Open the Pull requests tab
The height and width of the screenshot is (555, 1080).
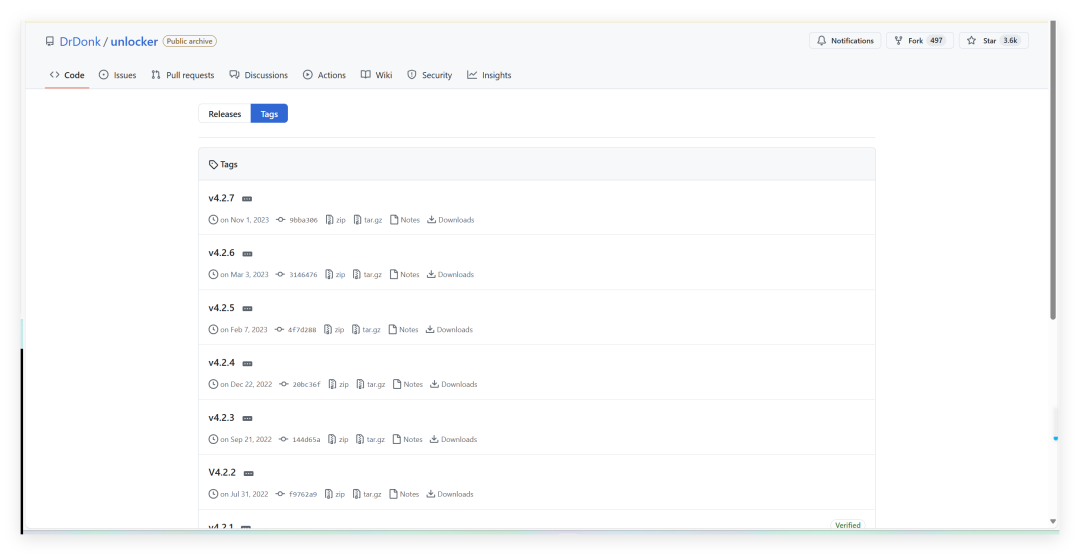tap(183, 75)
